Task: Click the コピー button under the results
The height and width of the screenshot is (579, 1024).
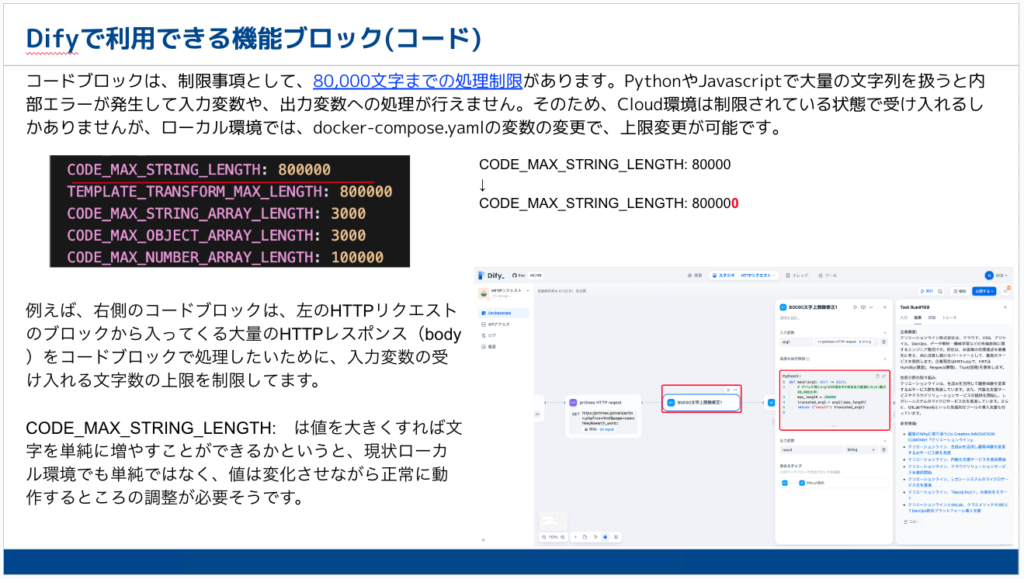Action: click(x=911, y=522)
